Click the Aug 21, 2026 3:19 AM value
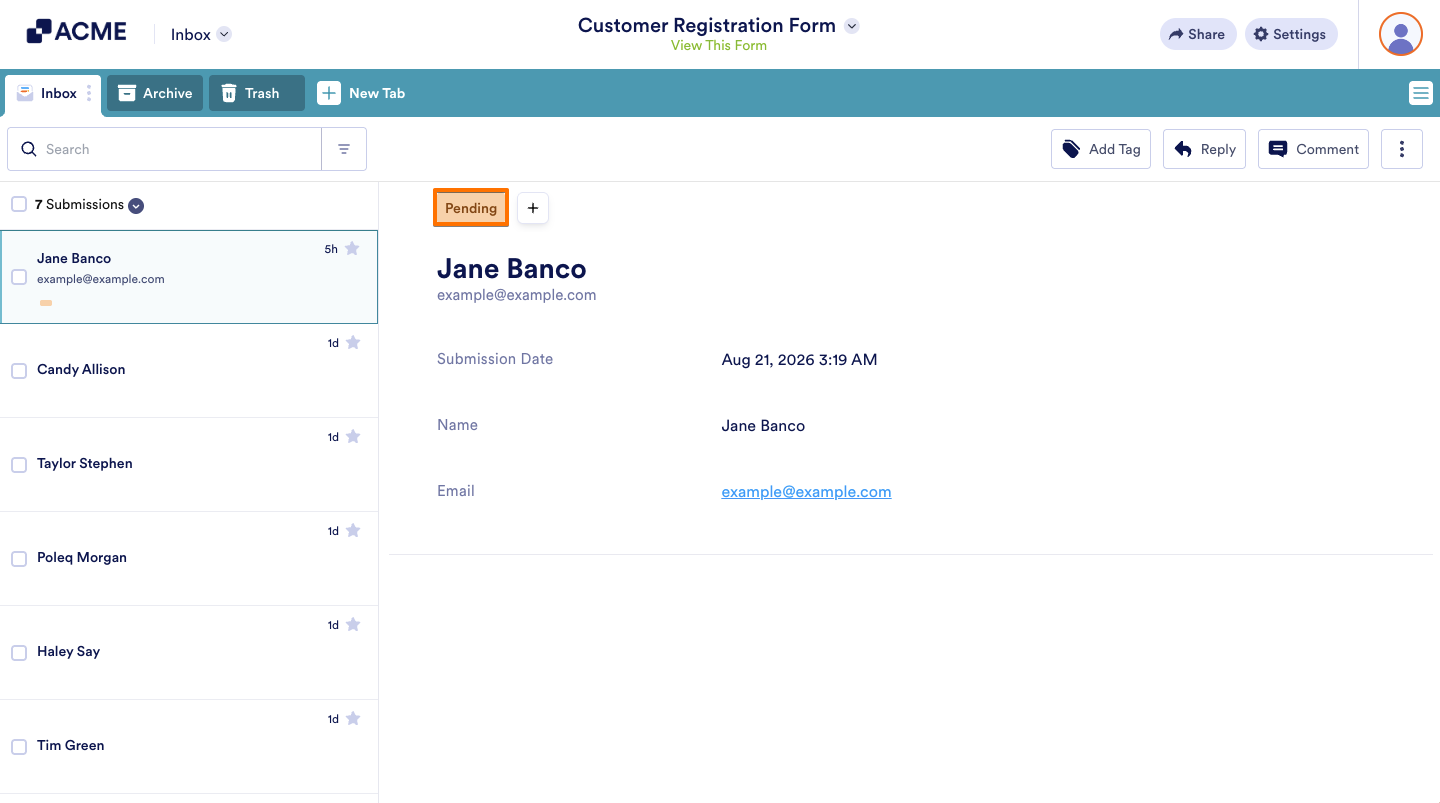The image size is (1440, 803). [x=799, y=359]
